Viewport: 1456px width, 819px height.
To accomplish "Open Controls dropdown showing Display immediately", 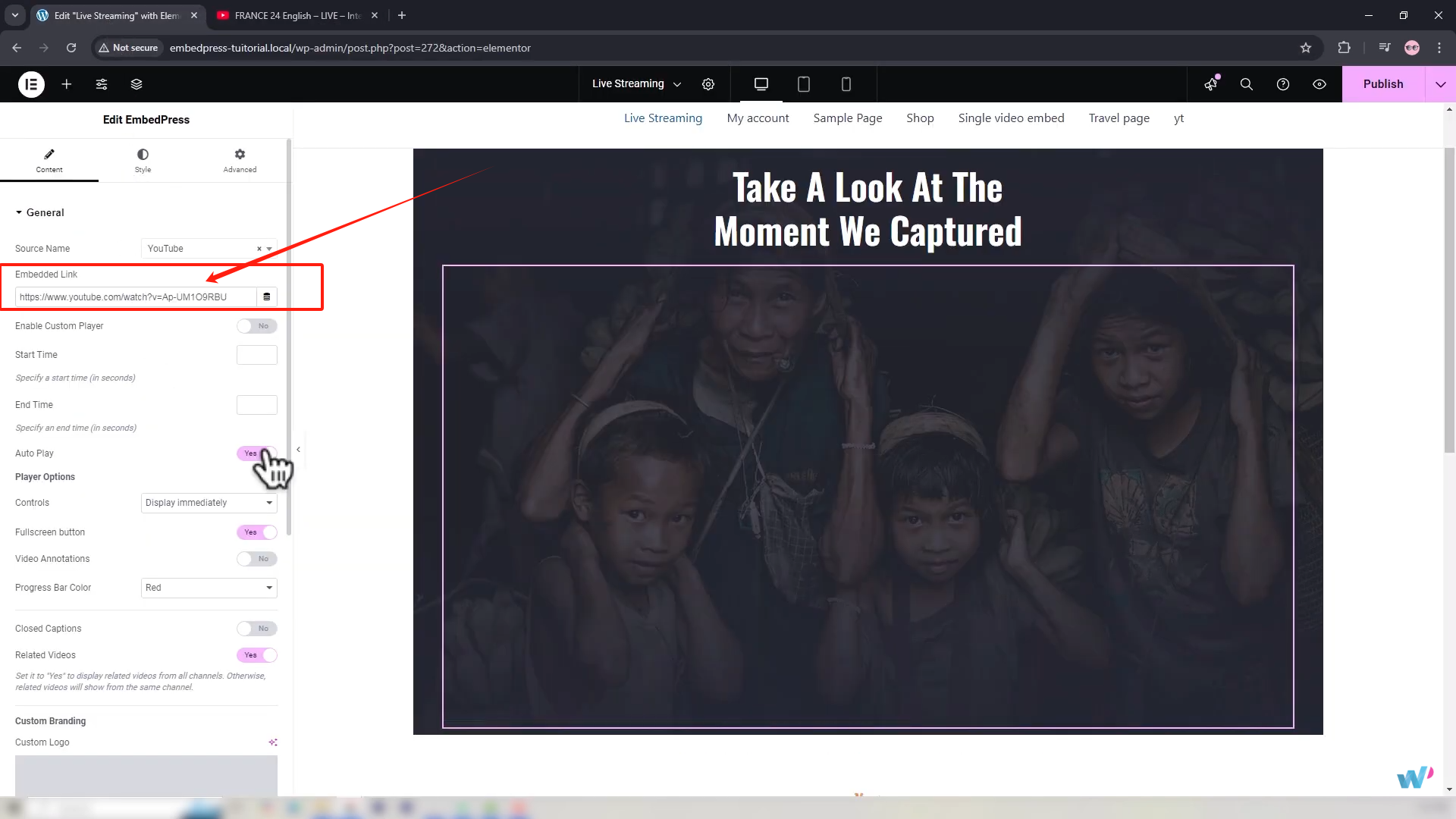I will pos(209,503).
